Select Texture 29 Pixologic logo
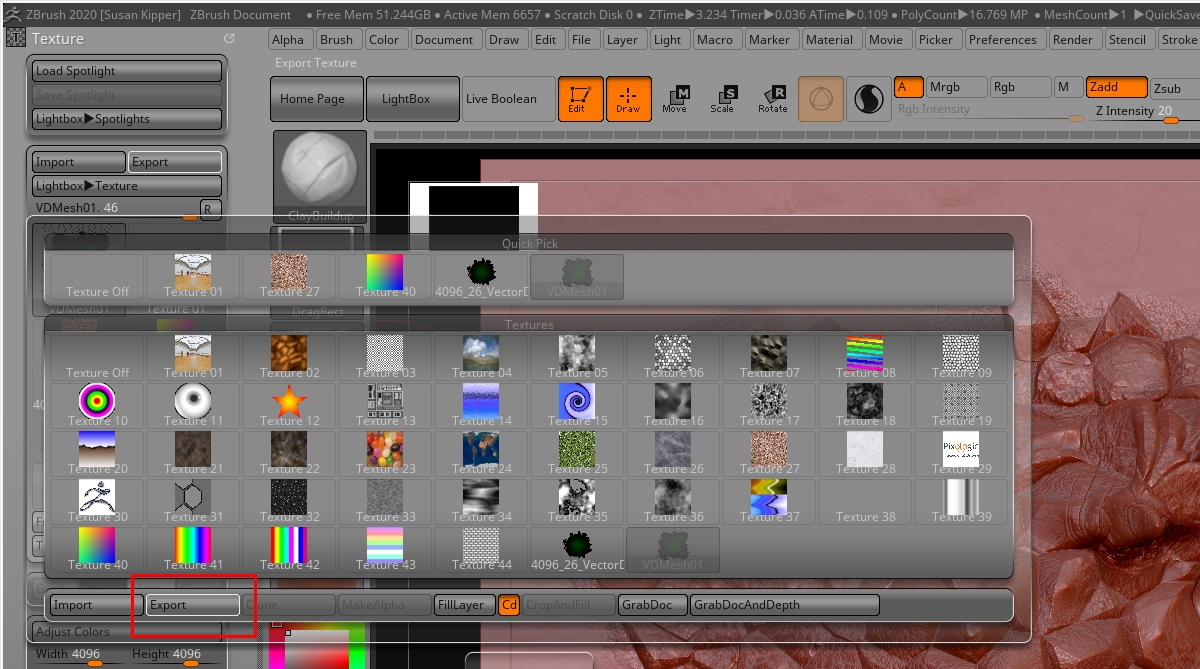Screen dimensions: 1200x669 pos(961,453)
